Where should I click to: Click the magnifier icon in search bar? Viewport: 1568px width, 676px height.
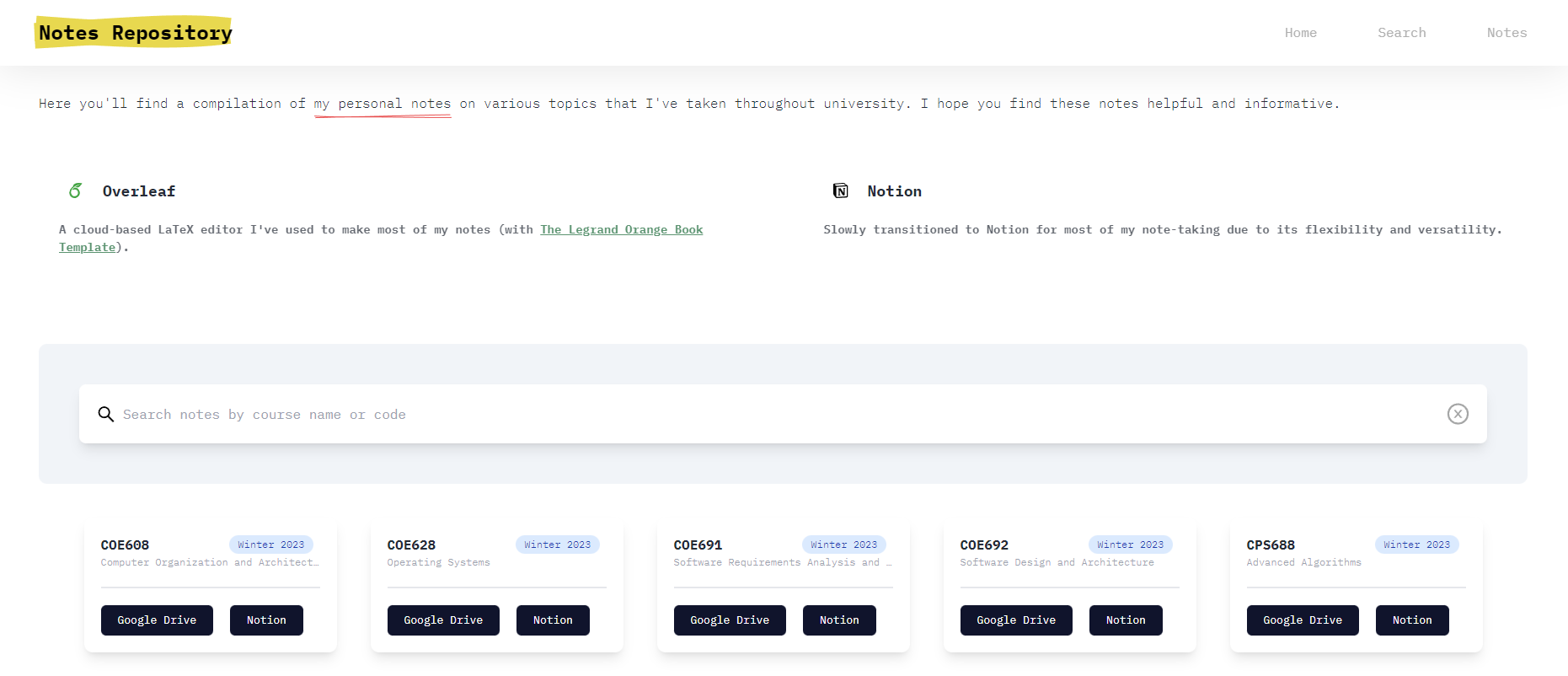[x=105, y=414]
